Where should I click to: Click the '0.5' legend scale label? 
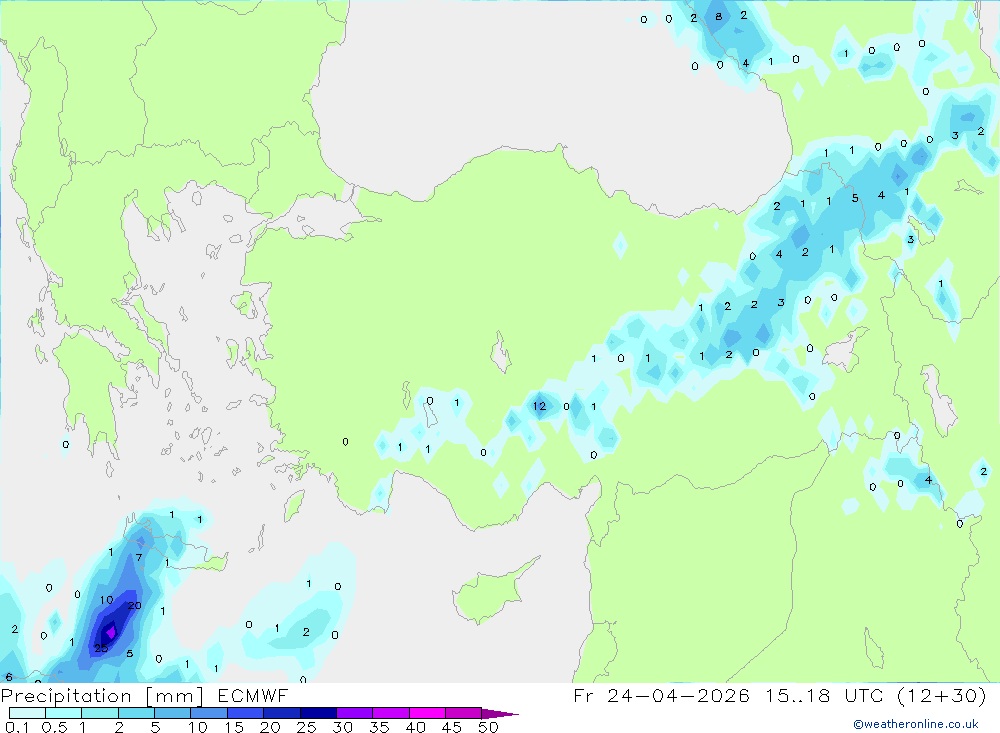click(x=54, y=727)
